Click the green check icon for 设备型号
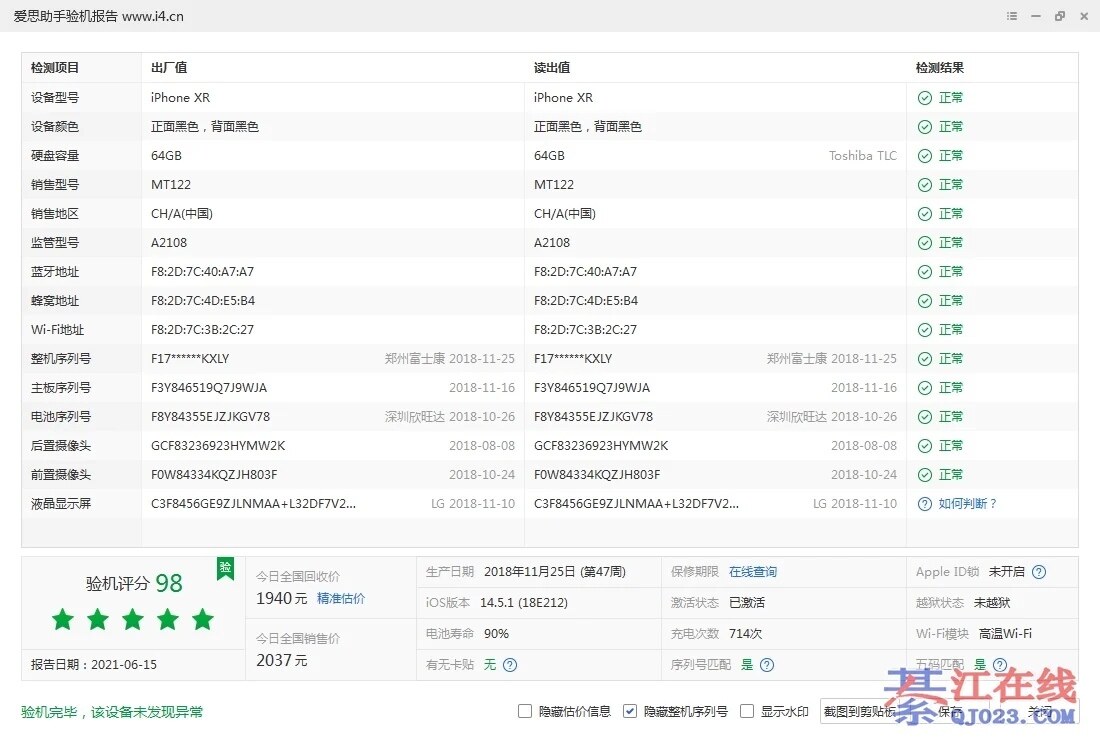 pyautogui.click(x=925, y=98)
